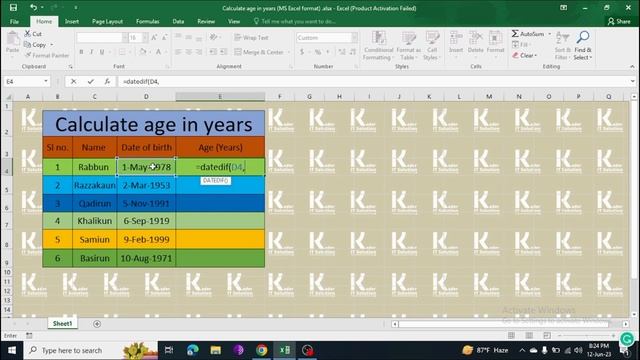
Task: Open the Merge & Center dropdown arrow
Action: point(289,52)
